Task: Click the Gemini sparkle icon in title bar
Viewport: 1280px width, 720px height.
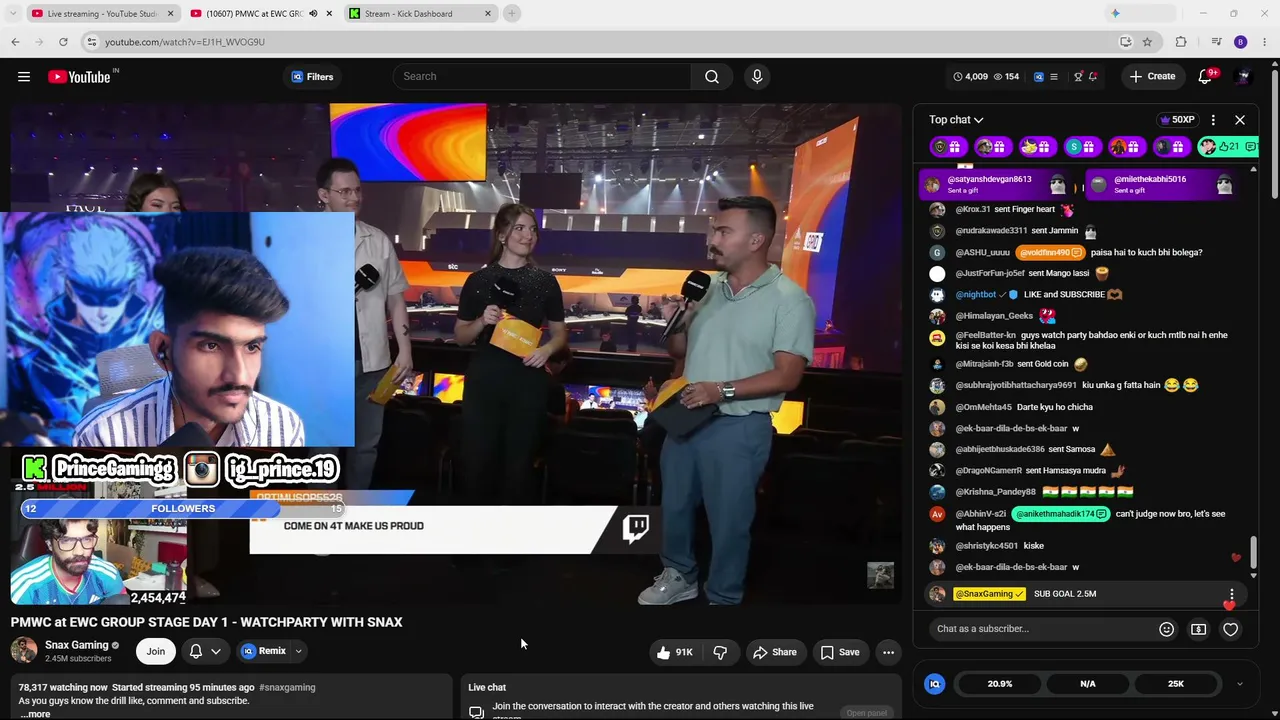Action: 1115,14
